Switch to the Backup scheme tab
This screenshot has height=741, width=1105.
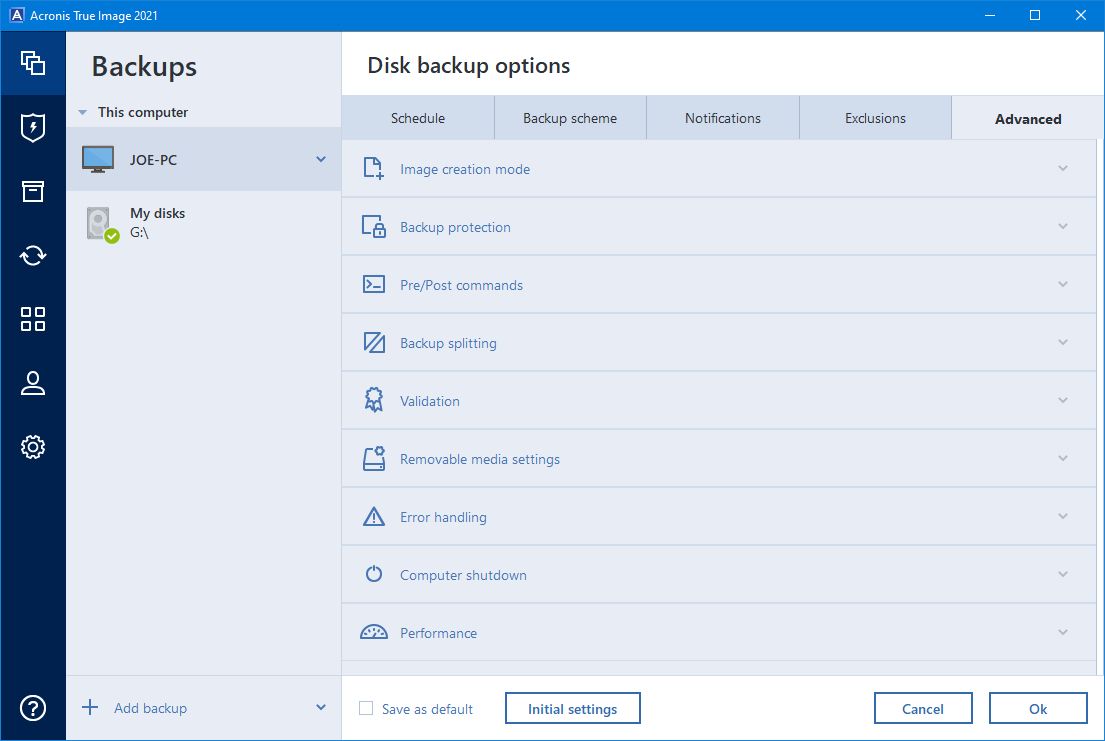(x=570, y=118)
